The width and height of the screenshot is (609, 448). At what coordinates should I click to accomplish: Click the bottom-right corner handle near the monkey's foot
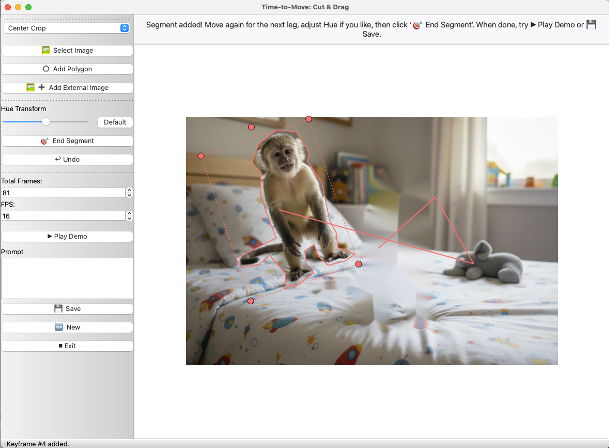point(358,264)
